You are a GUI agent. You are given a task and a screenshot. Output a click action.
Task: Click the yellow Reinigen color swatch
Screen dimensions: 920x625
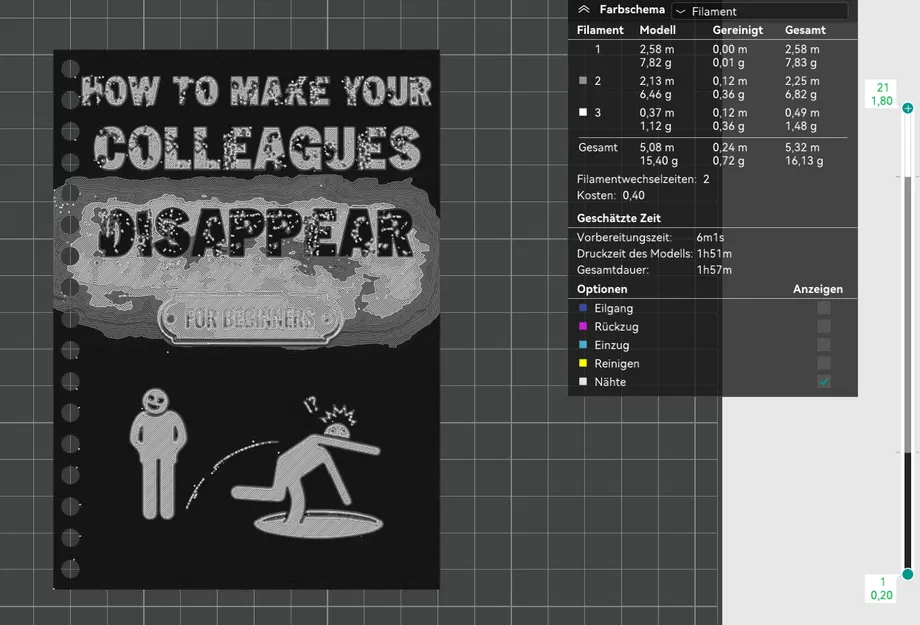tap(583, 363)
